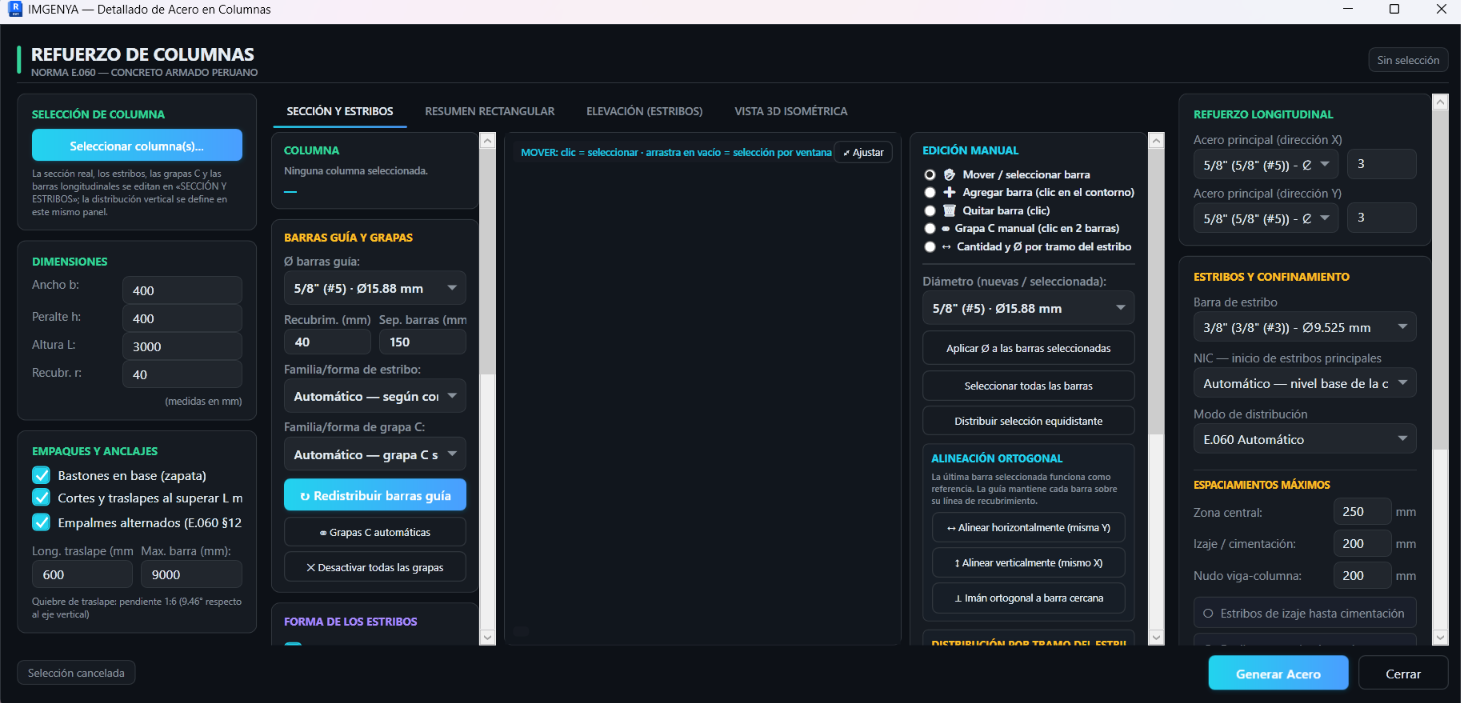Open Familia/forma de grapa C dropdown

tap(375, 454)
